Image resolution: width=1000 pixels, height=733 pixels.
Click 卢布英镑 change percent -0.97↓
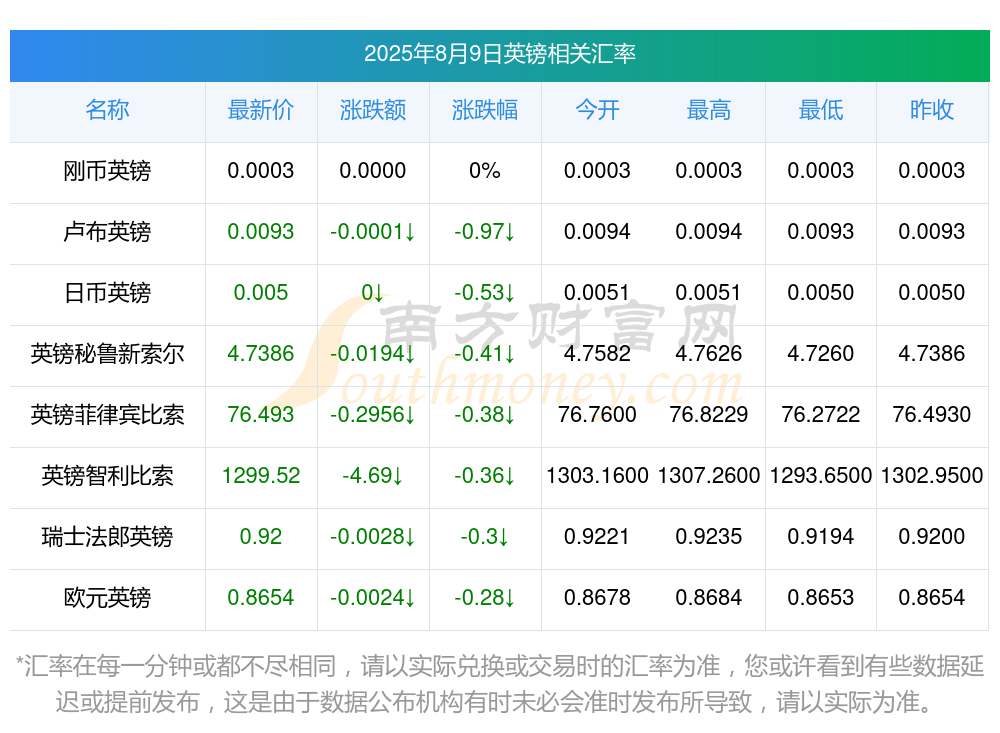click(485, 232)
